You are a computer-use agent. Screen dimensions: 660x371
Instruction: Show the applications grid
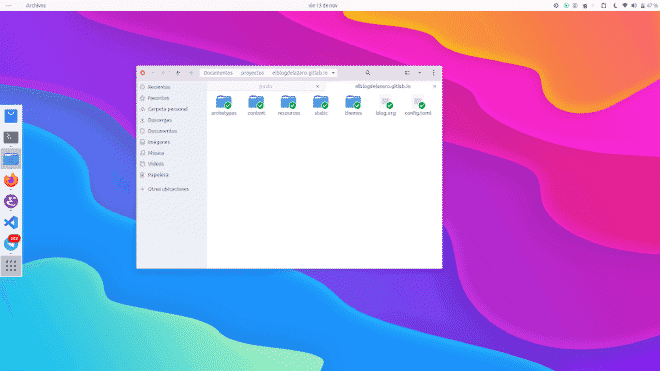click(x=11, y=266)
